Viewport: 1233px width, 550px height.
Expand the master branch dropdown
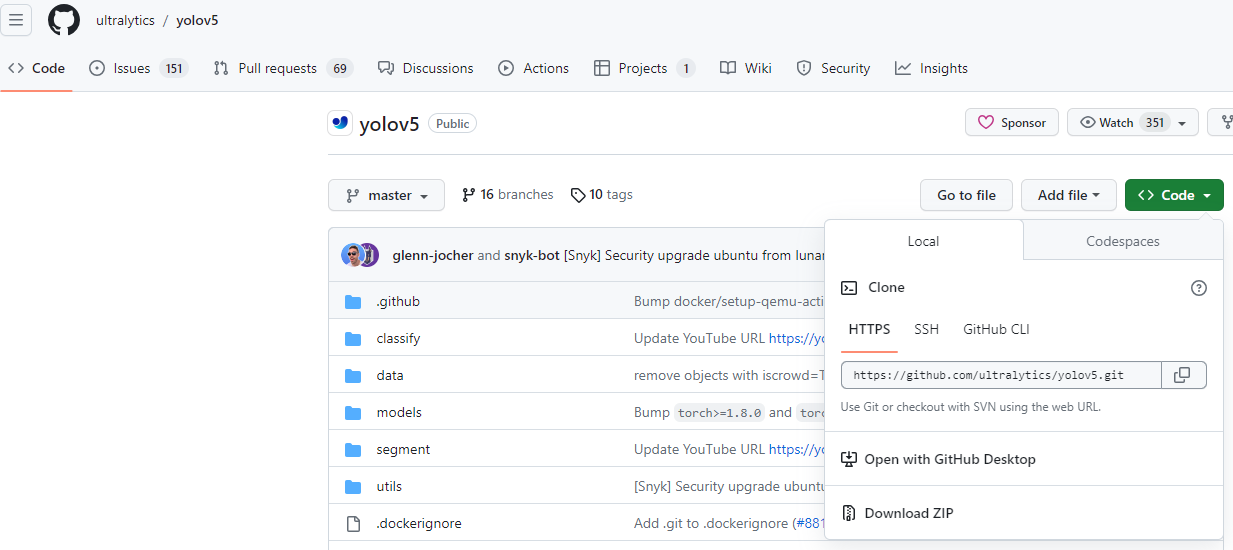(x=386, y=195)
